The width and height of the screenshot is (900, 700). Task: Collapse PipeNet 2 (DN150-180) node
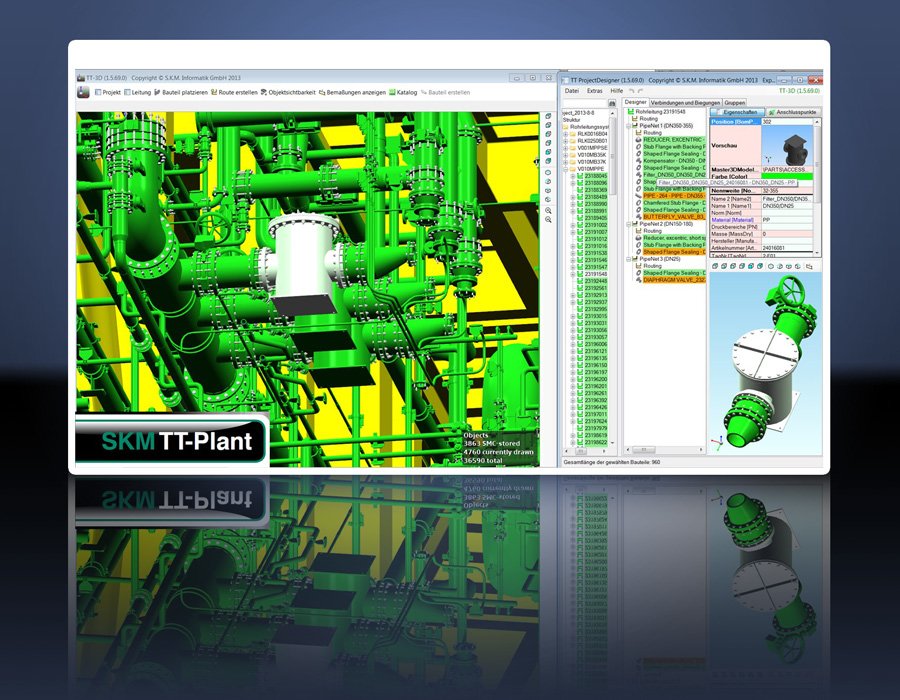[x=629, y=224]
